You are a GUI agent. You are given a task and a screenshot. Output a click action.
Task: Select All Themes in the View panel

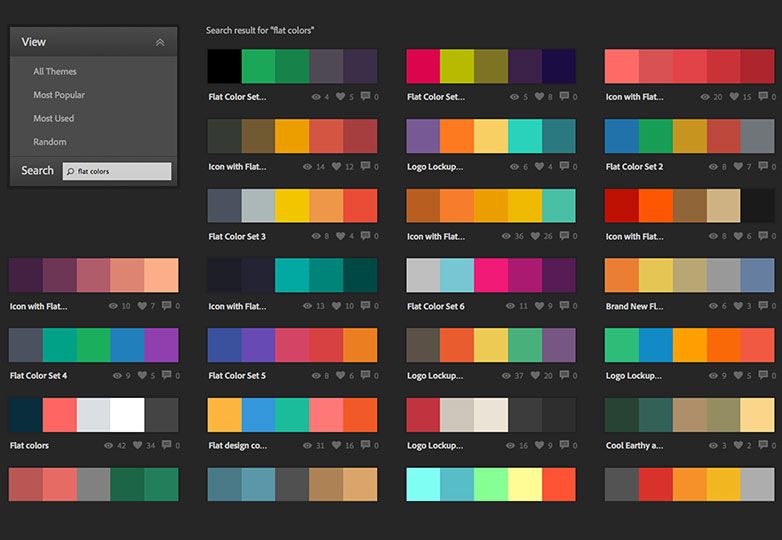tap(55, 72)
